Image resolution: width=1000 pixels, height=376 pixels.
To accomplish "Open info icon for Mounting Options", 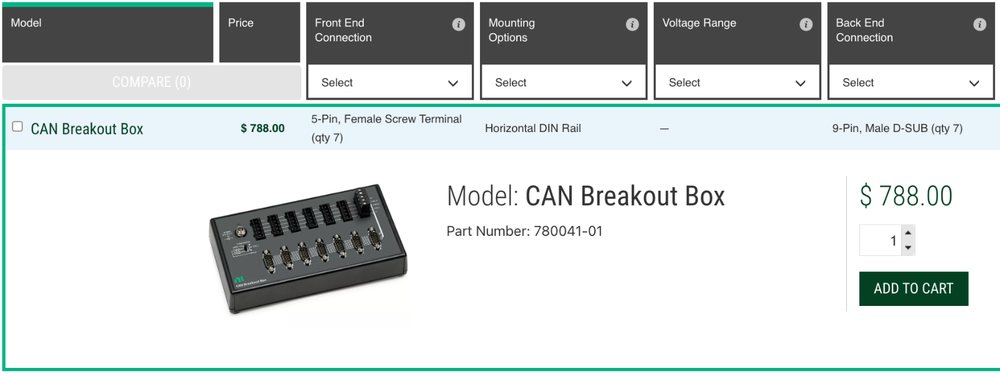I will tap(632, 24).
